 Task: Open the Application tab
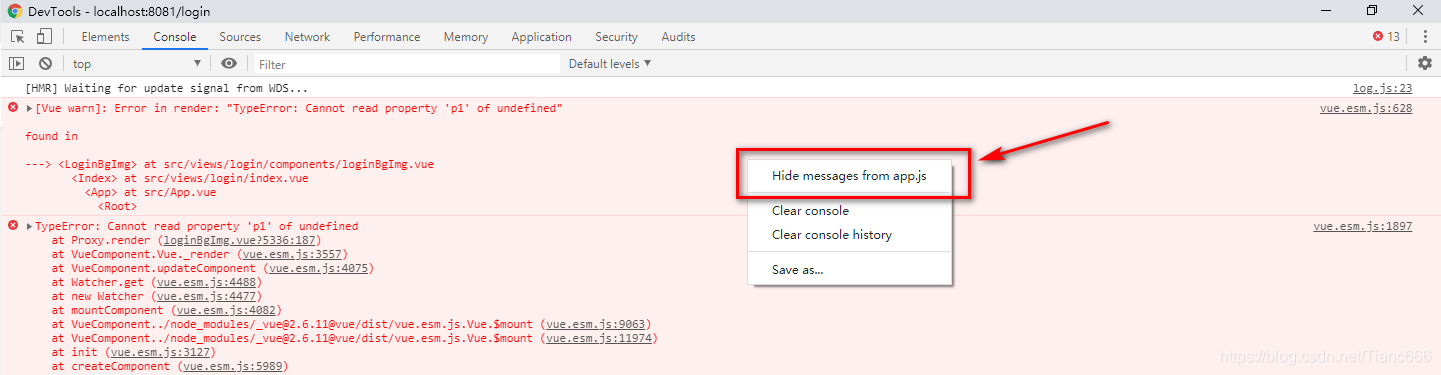pos(541,37)
